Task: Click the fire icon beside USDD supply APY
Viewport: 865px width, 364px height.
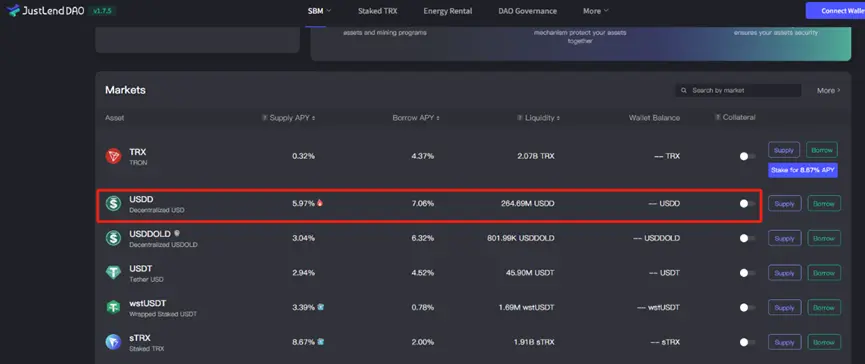Action: [320, 203]
